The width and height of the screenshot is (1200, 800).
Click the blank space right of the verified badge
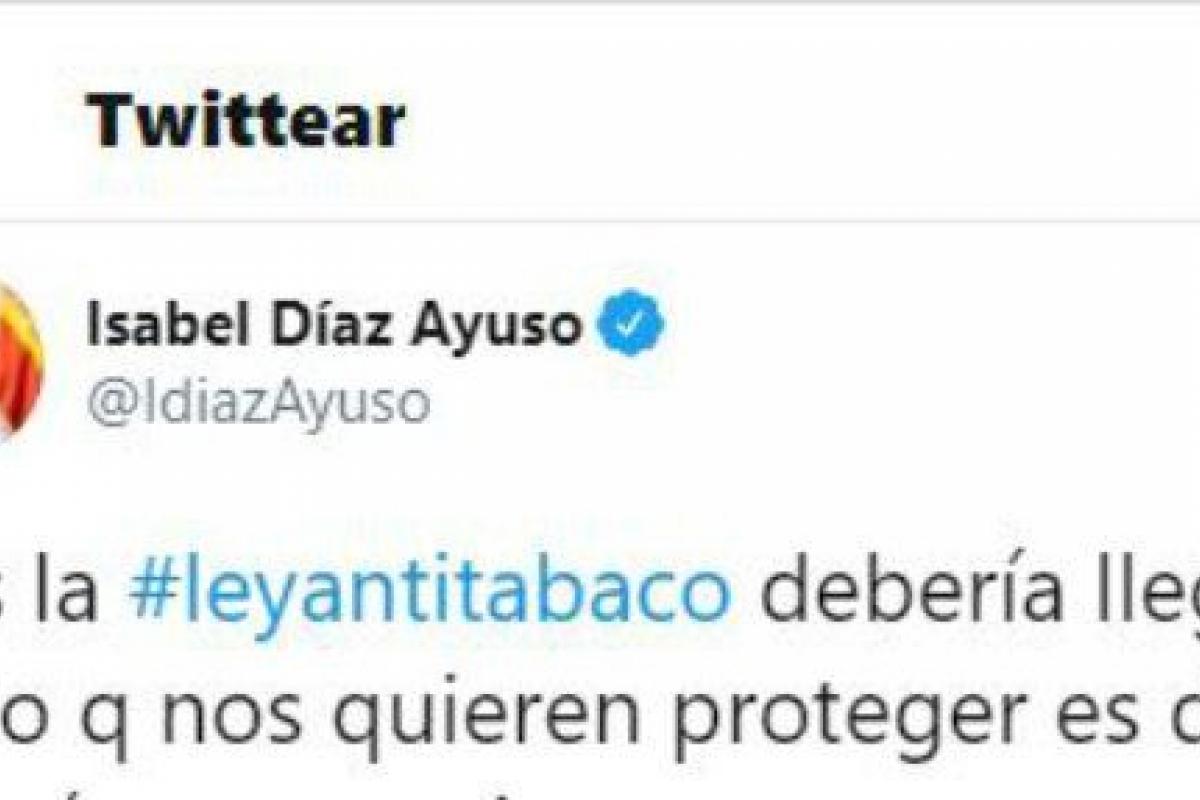(x=930, y=326)
